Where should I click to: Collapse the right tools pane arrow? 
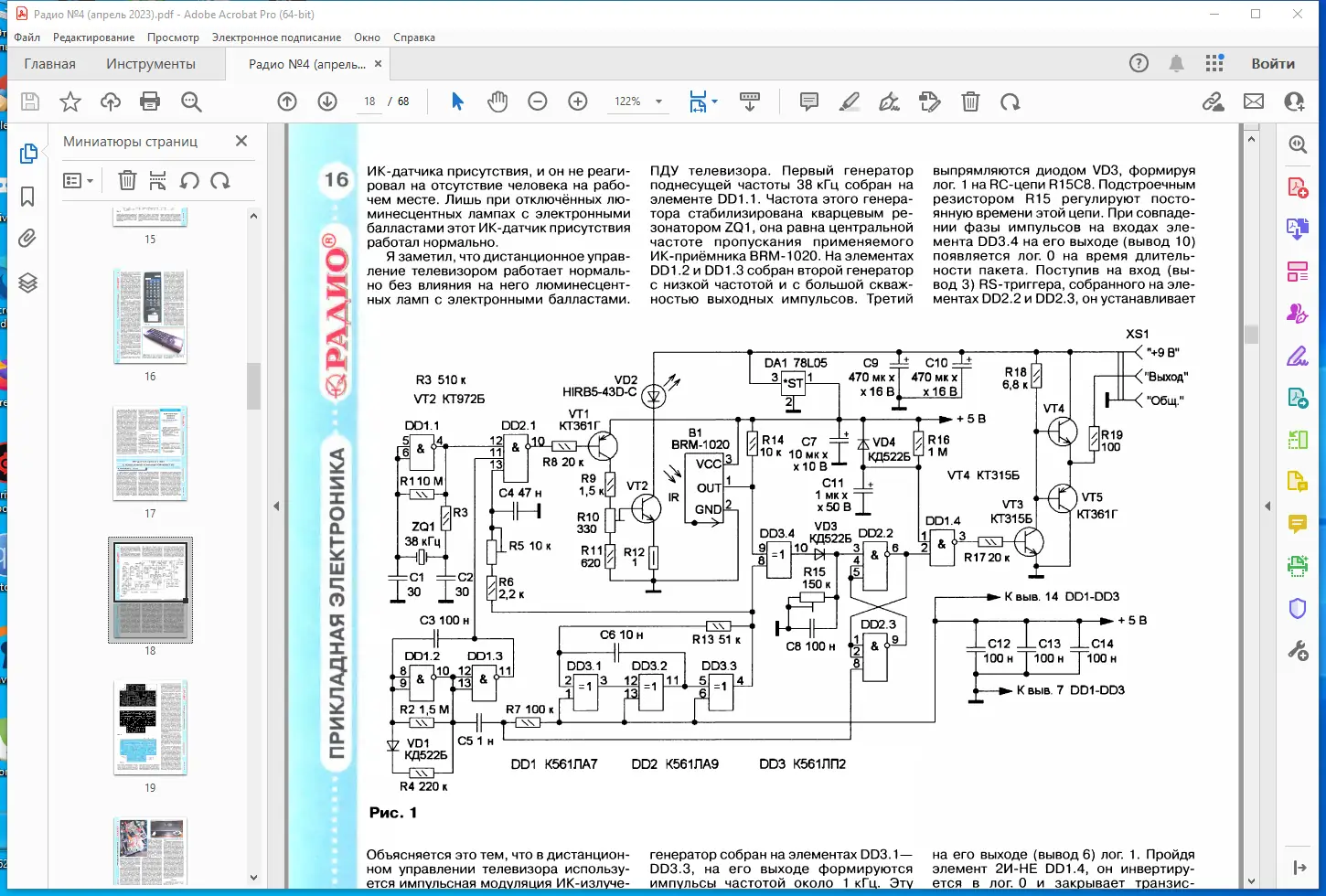tap(1267, 506)
